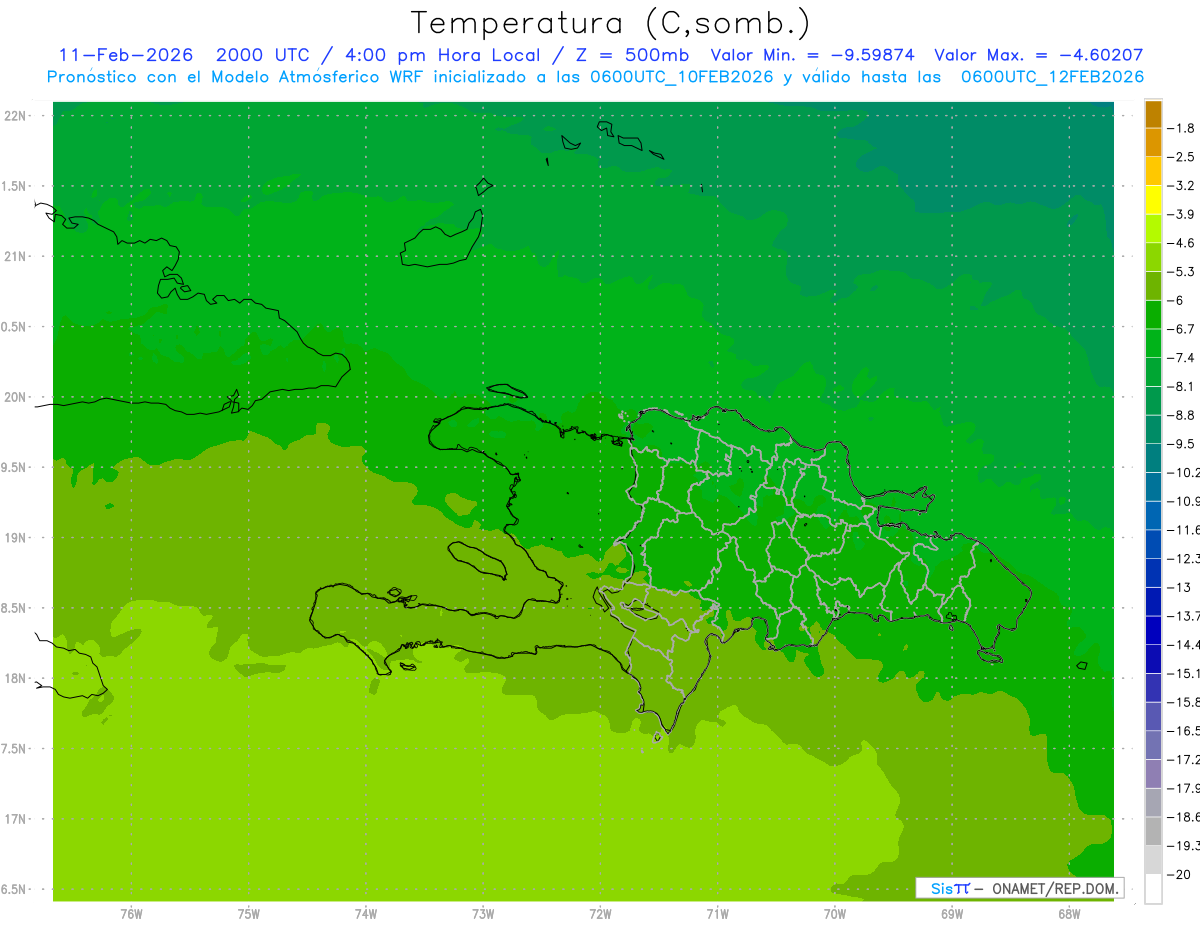Click 'Valor Min. = -9.59874' value

click(811, 56)
